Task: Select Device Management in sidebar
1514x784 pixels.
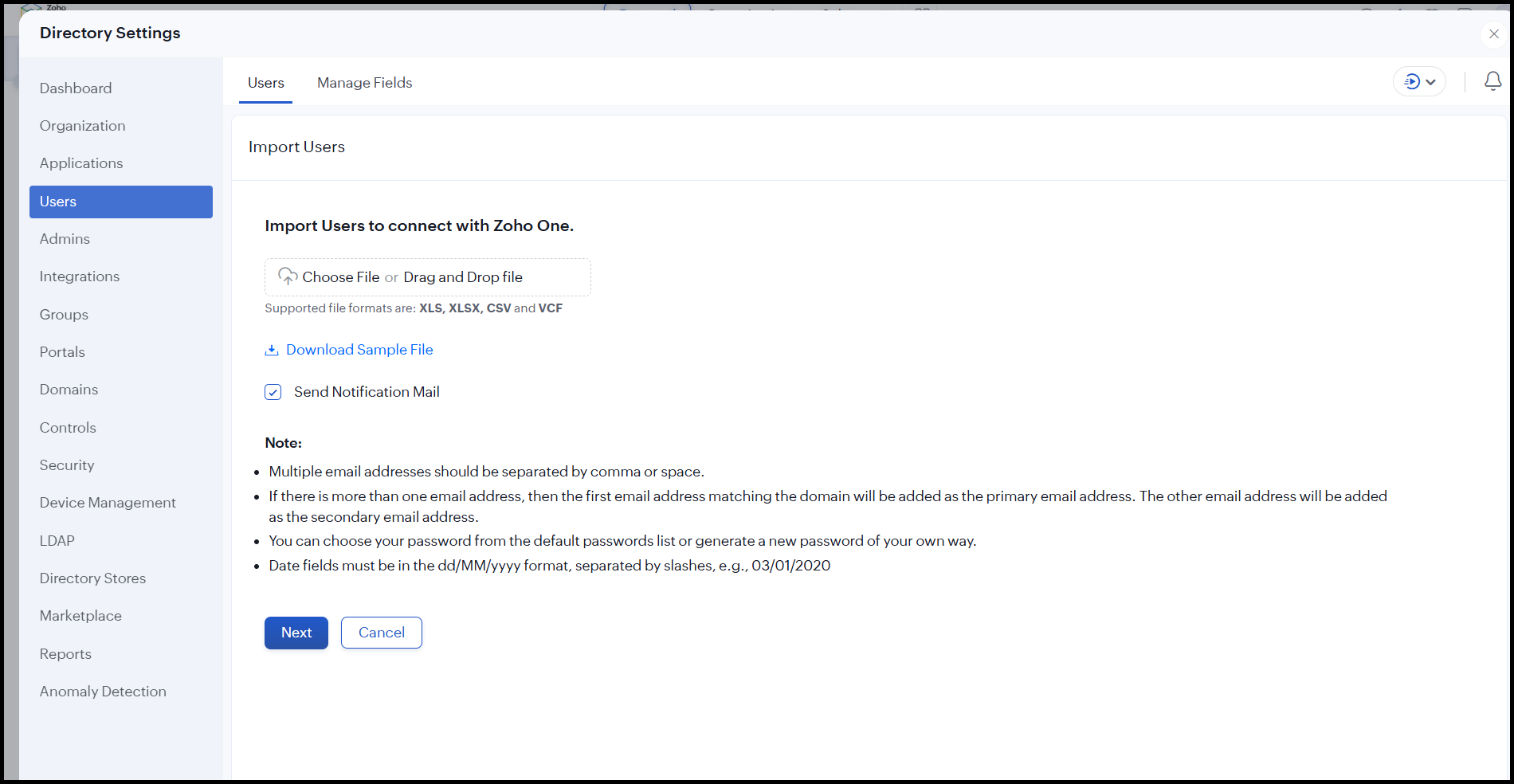Action: [108, 503]
